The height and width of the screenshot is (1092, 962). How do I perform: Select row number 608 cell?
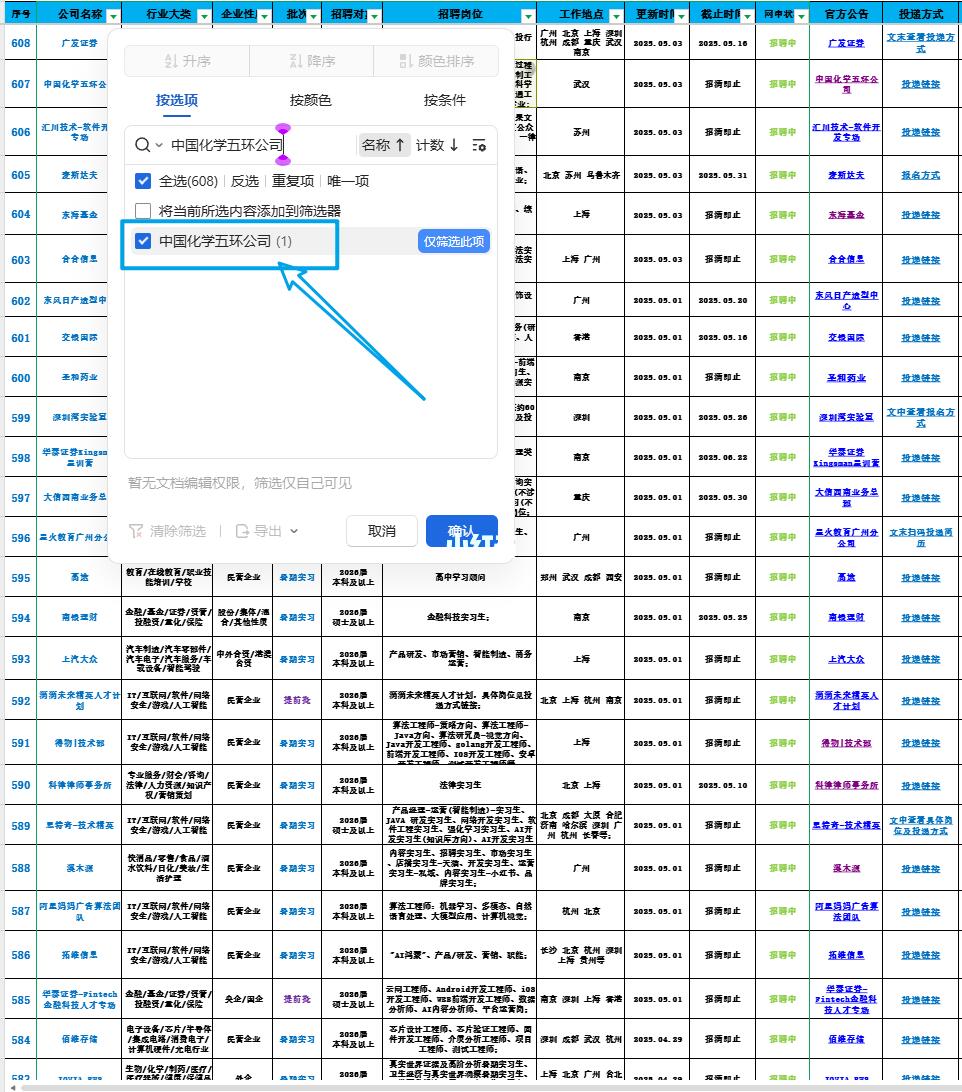[x=20, y=43]
